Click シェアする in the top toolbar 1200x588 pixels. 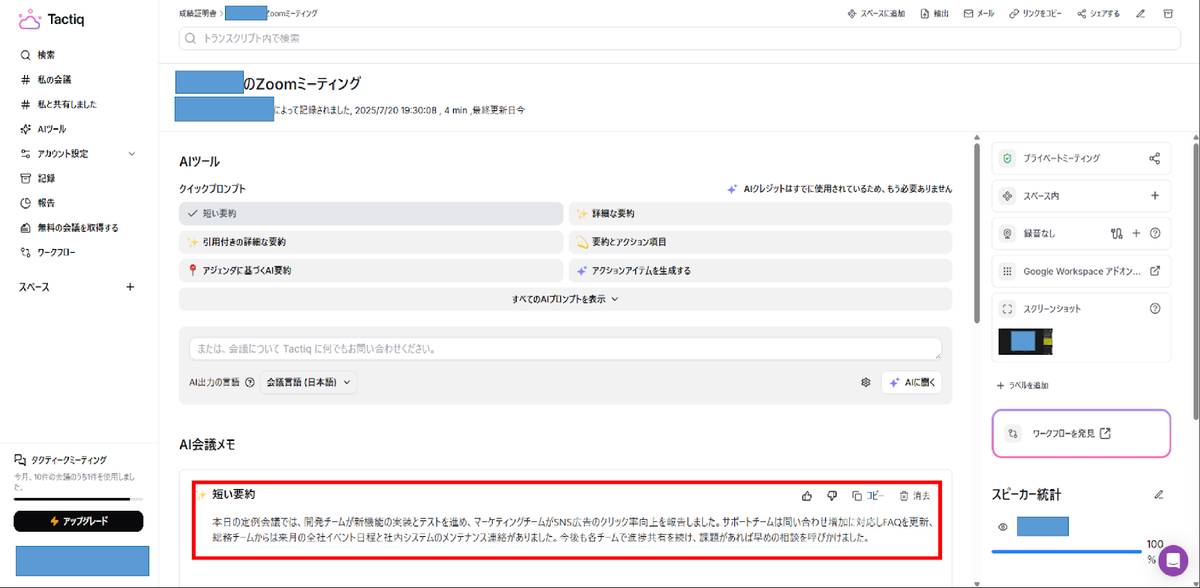pyautogui.click(x=1100, y=14)
